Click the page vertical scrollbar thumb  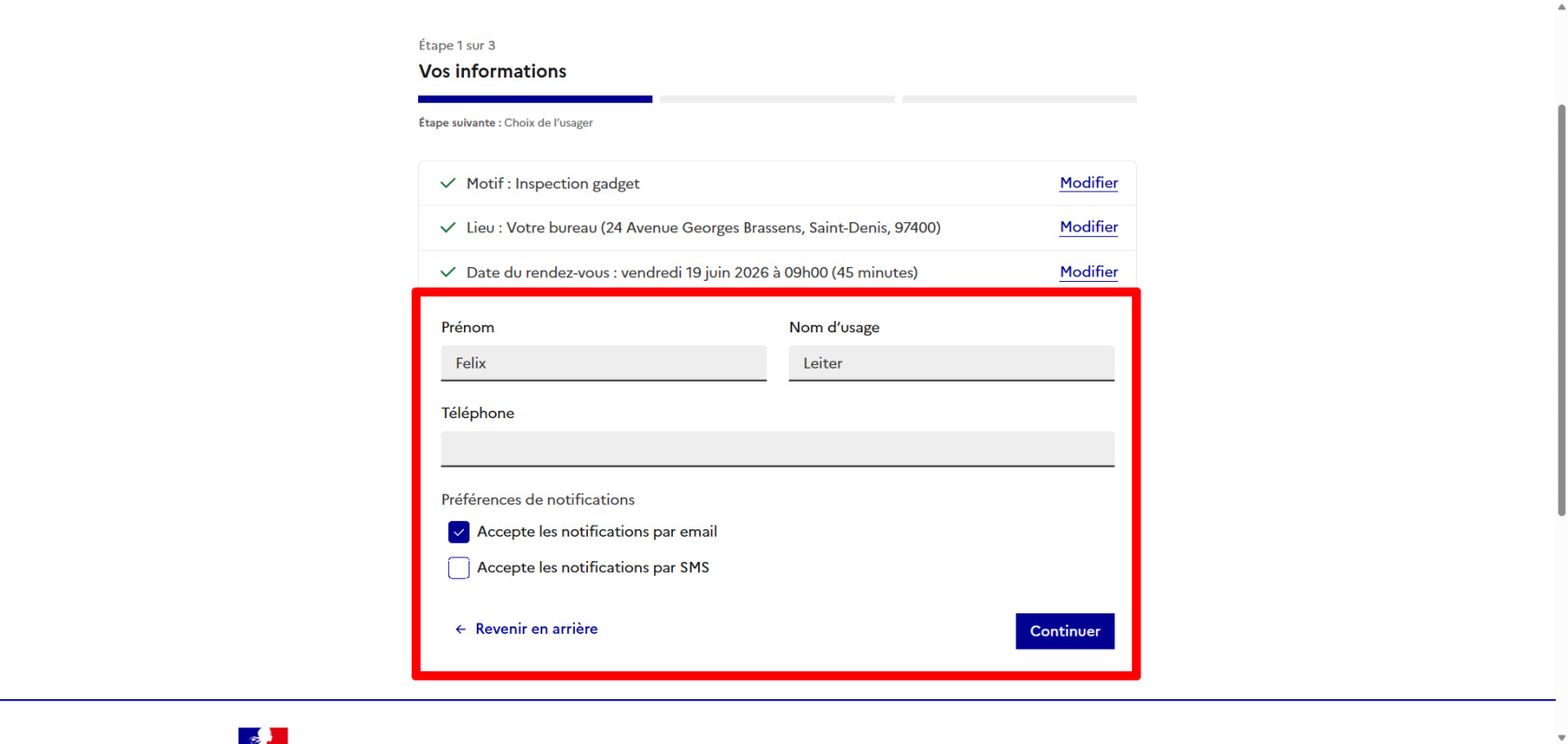(x=1561, y=309)
